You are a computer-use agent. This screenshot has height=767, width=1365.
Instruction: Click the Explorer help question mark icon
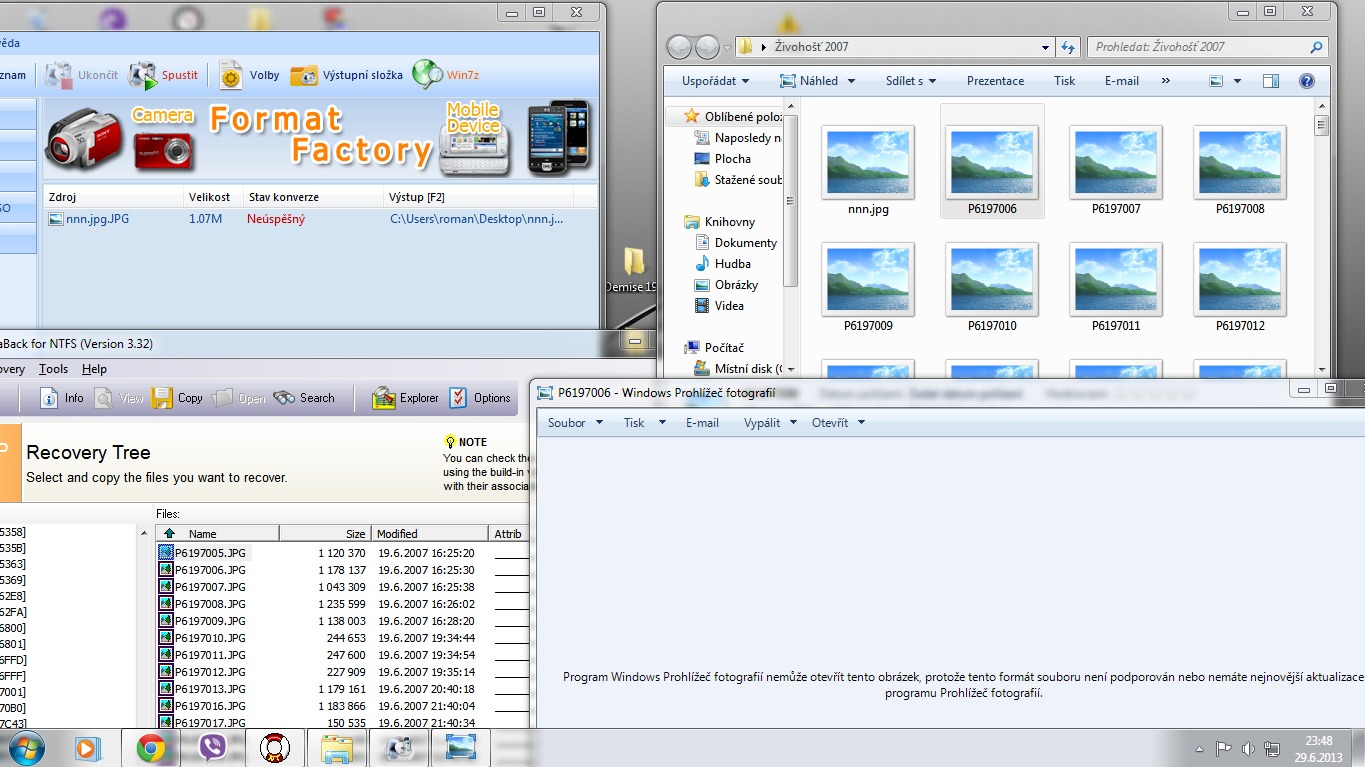(x=1306, y=81)
